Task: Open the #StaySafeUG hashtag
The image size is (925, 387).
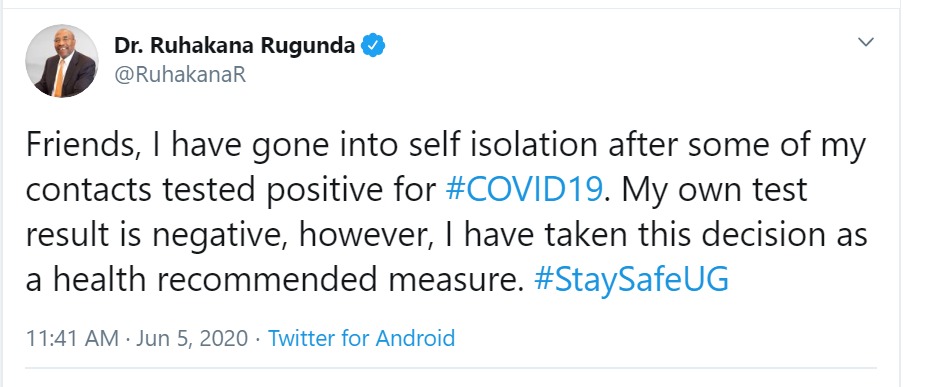Action: coord(631,279)
